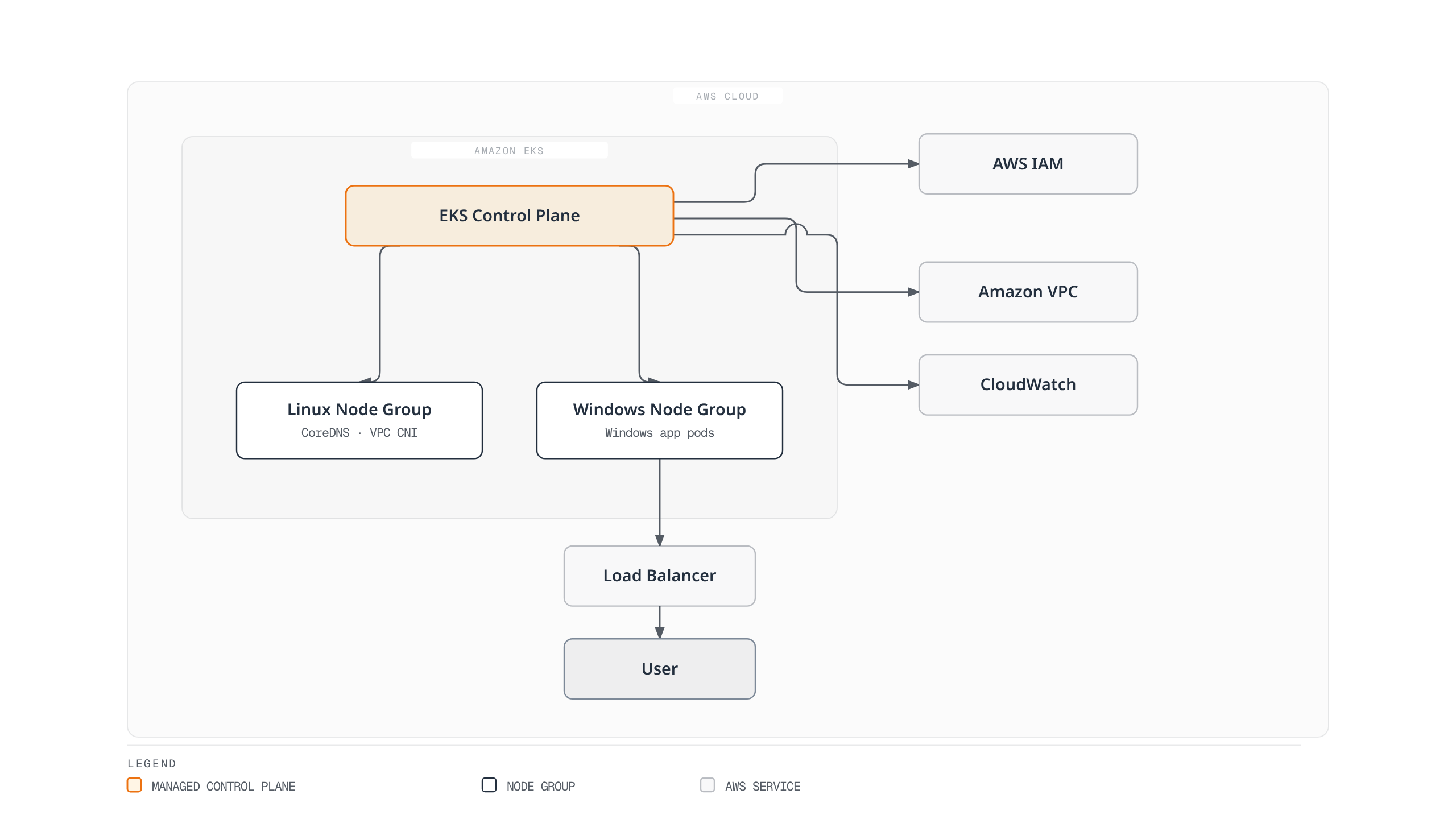
Task: Click the orange Managed Control Plane swatch
Action: point(134,785)
